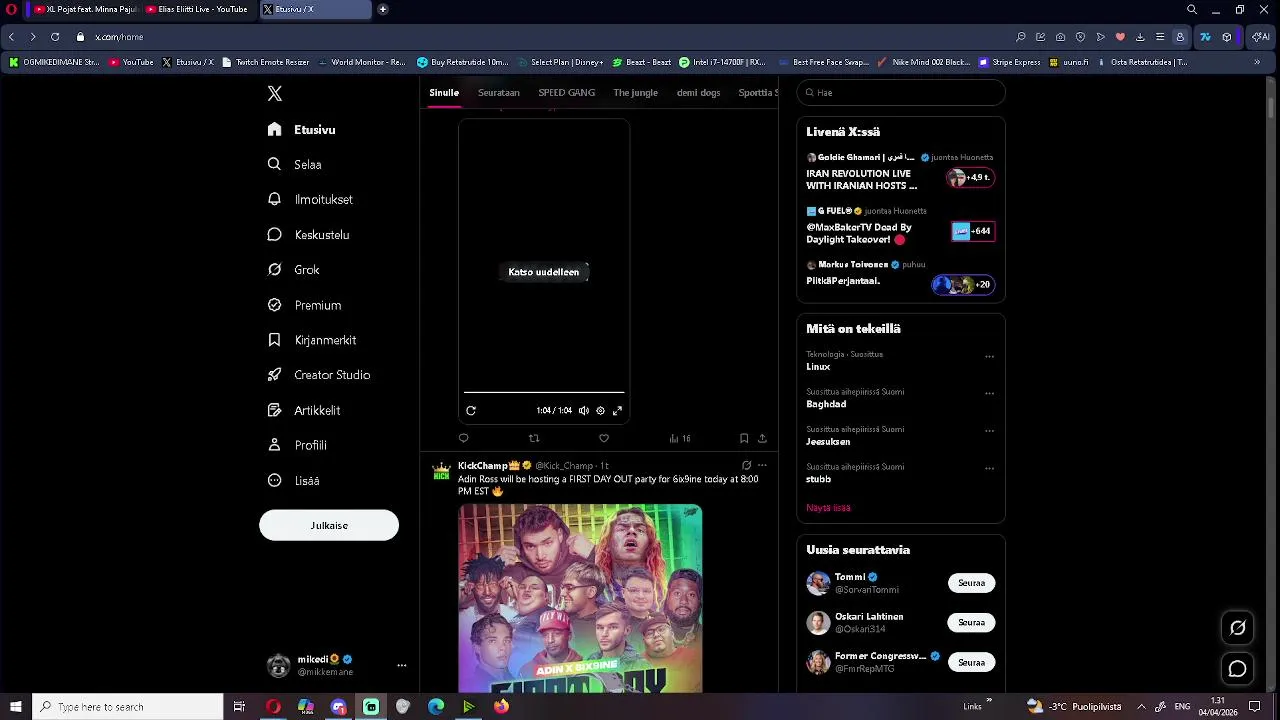Open more options on KickChamp post
Viewport: 1280px width, 720px height.
(x=762, y=465)
